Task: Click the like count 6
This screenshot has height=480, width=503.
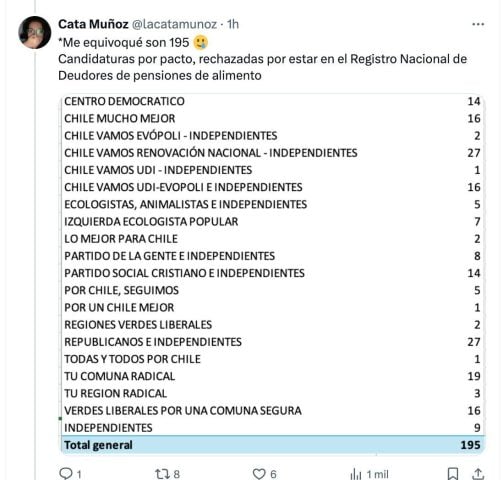Action: (x=273, y=474)
